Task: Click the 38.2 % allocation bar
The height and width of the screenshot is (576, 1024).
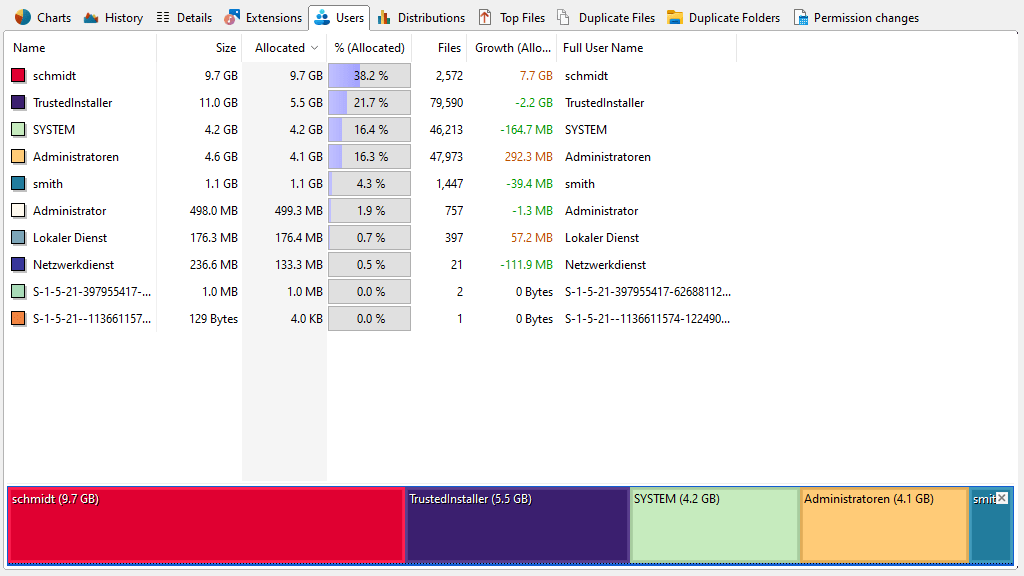Action: click(x=369, y=76)
